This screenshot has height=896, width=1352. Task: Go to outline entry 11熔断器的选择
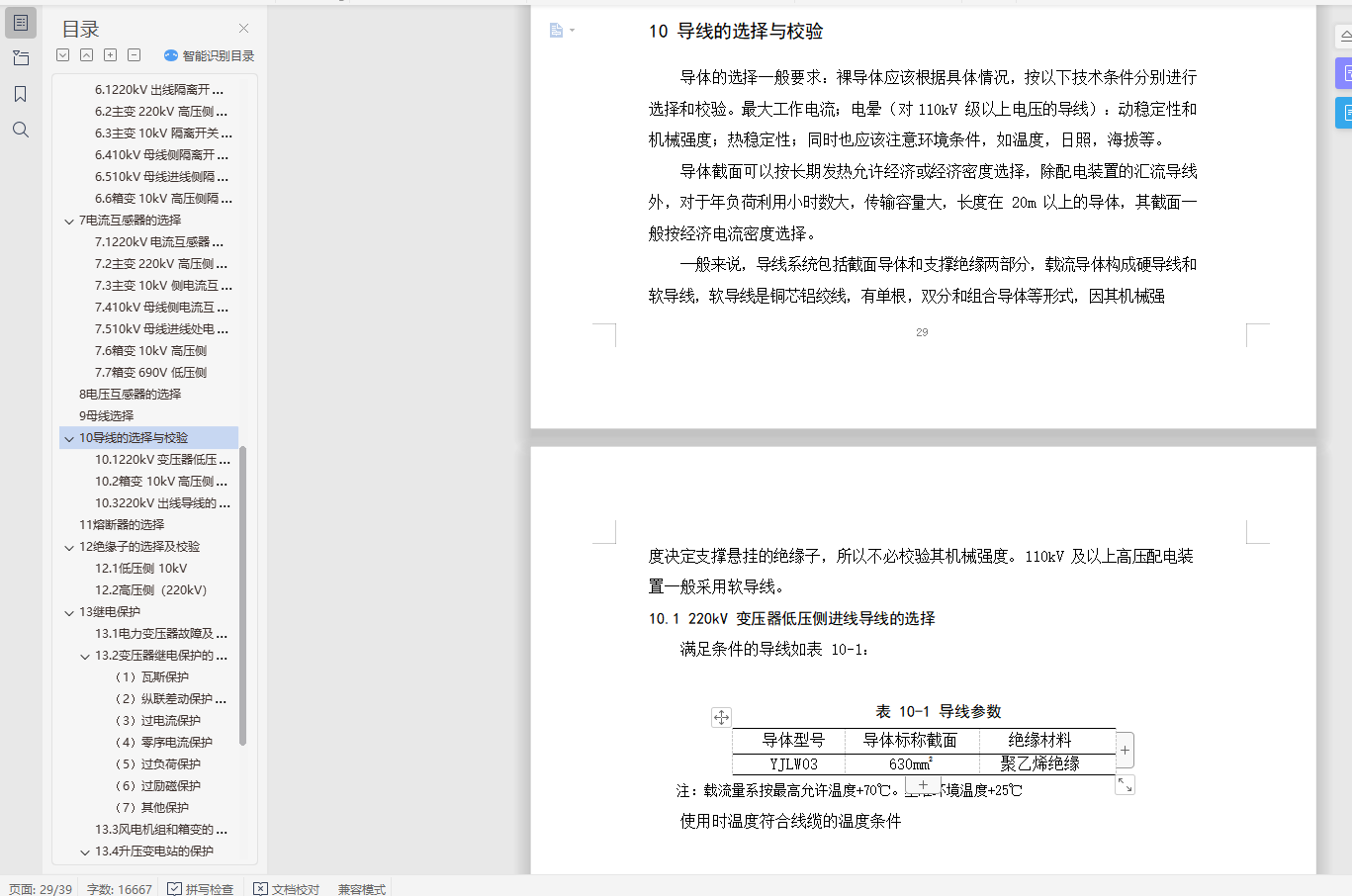click(122, 524)
